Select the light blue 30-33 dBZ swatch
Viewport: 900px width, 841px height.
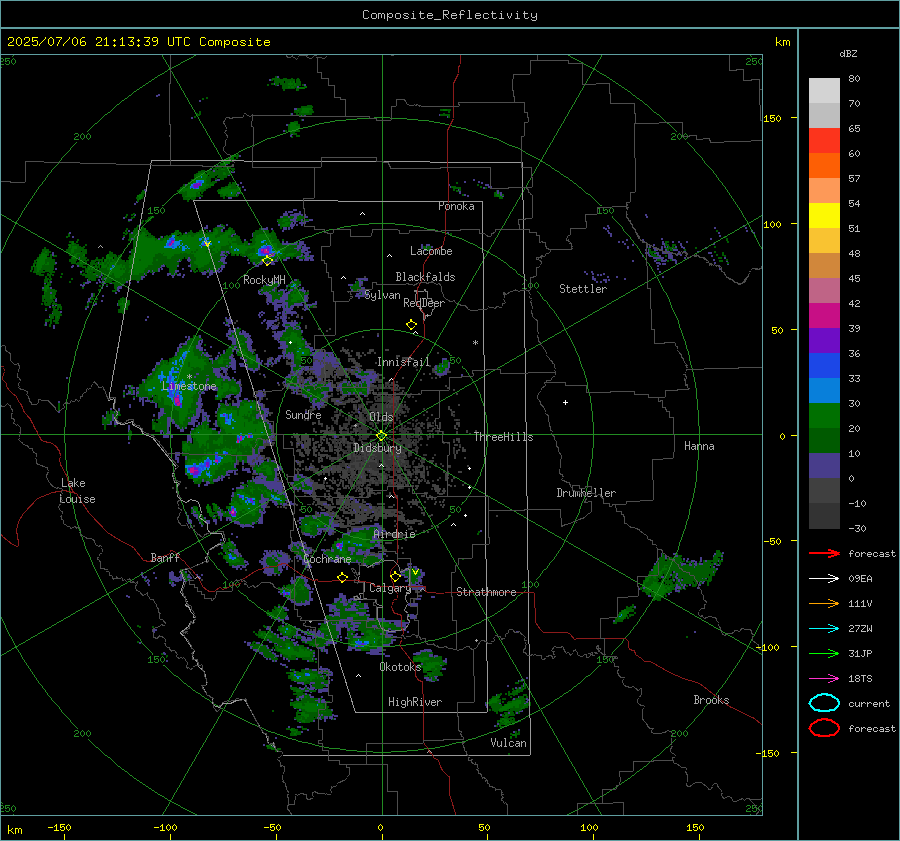[824, 390]
